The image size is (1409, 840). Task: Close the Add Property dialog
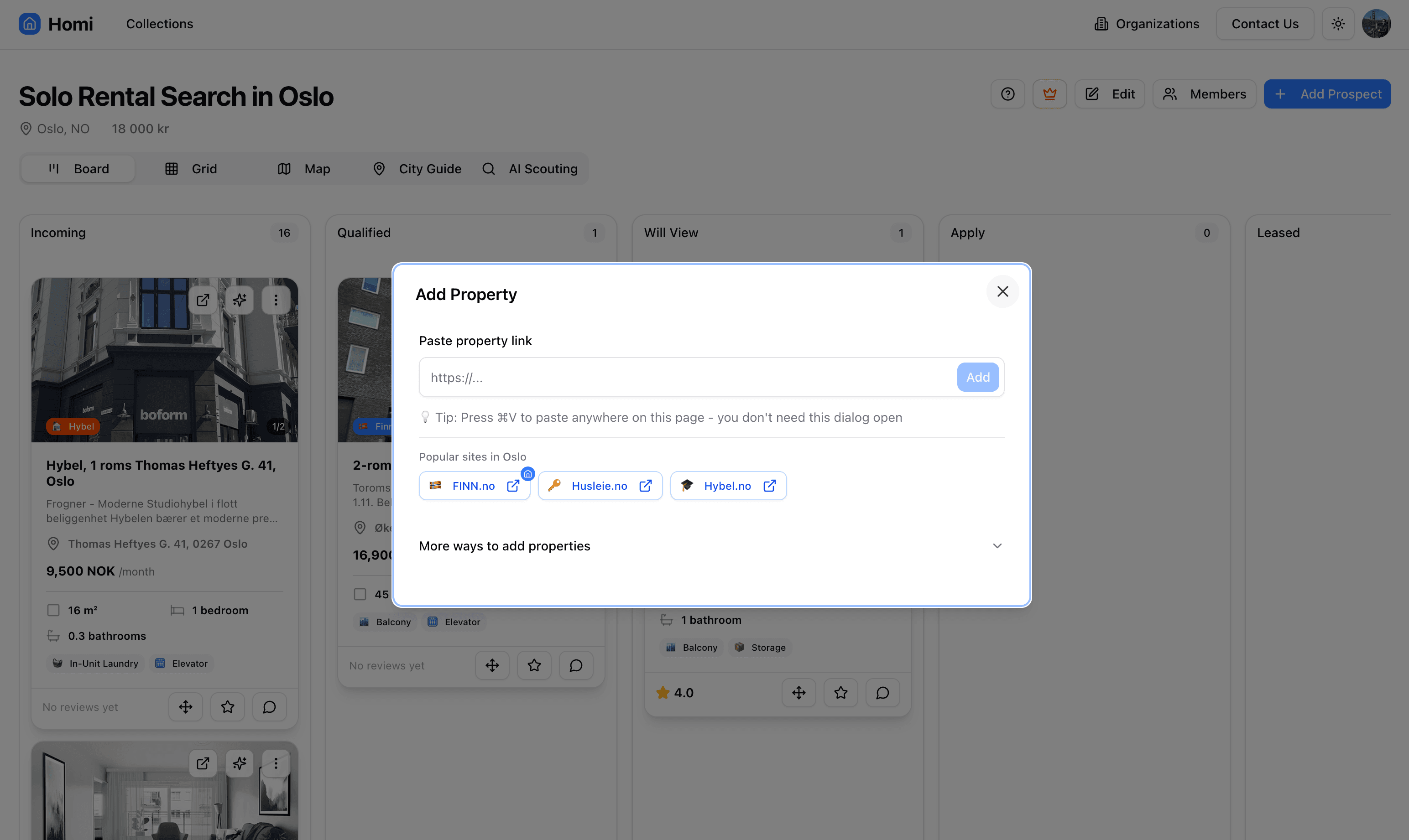[x=1002, y=291]
